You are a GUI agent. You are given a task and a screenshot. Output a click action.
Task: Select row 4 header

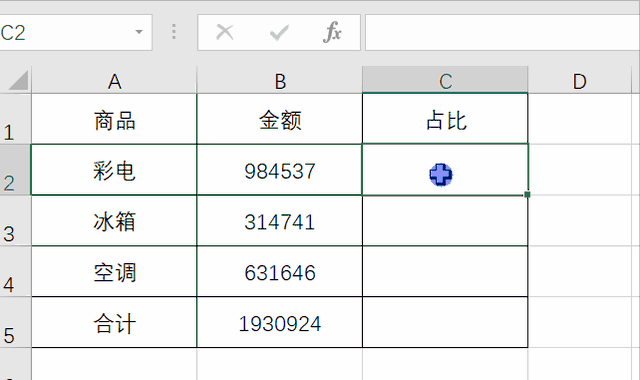tap(15, 272)
